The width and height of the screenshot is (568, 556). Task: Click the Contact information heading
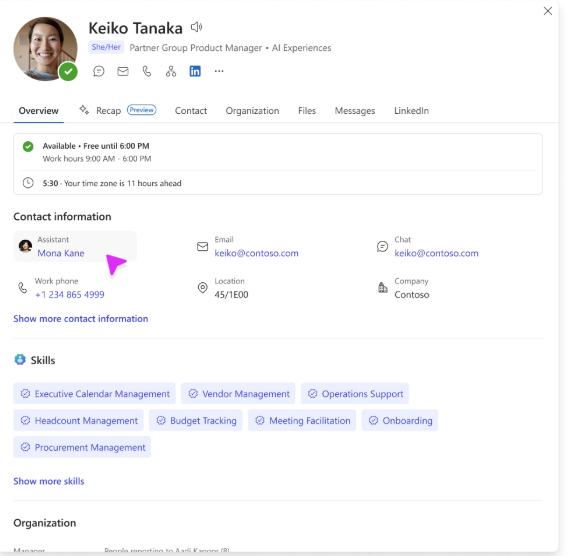click(x=62, y=217)
